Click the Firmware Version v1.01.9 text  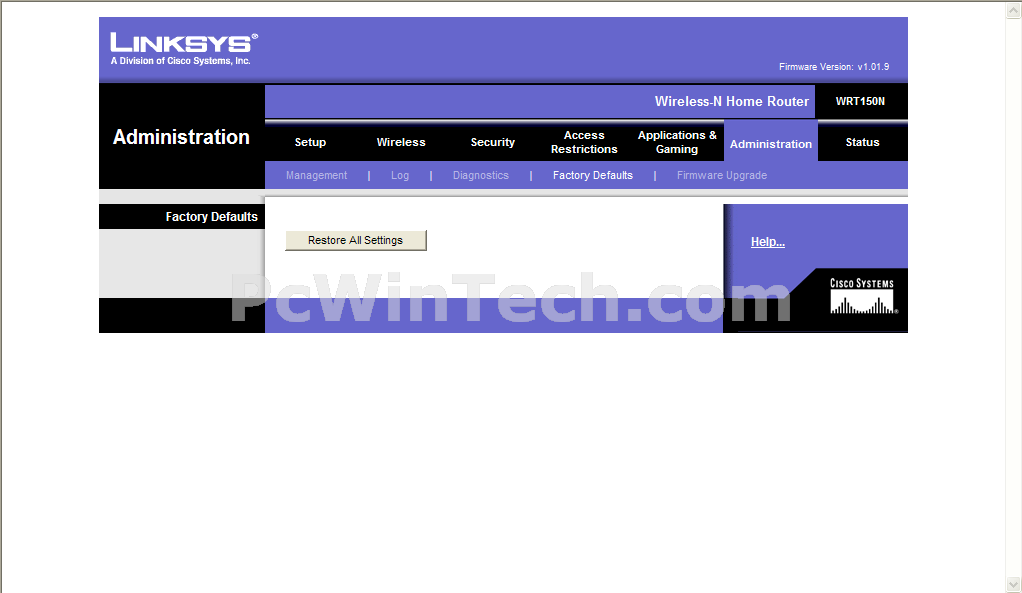(834, 66)
